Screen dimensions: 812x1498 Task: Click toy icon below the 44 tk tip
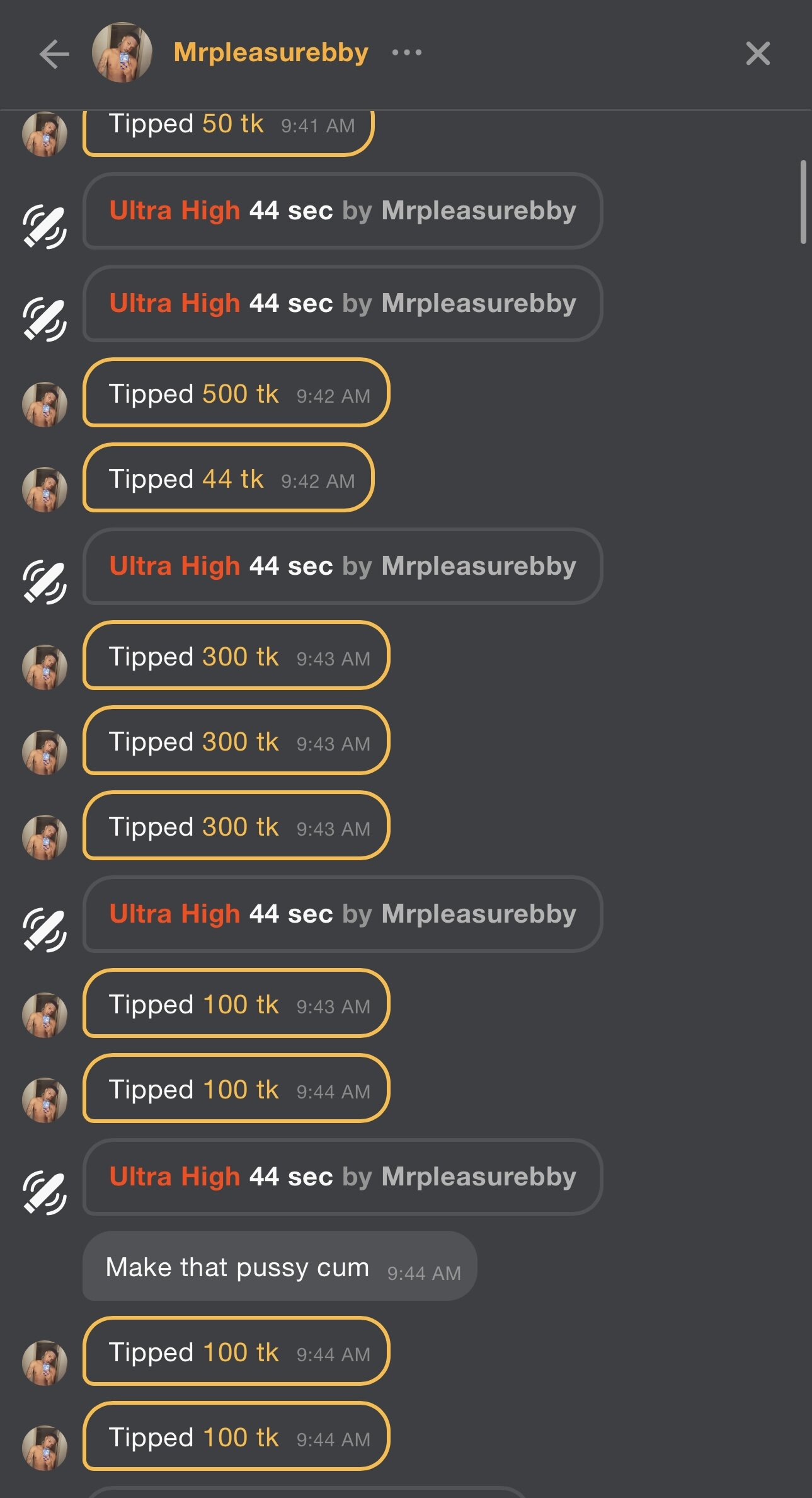tap(45, 582)
